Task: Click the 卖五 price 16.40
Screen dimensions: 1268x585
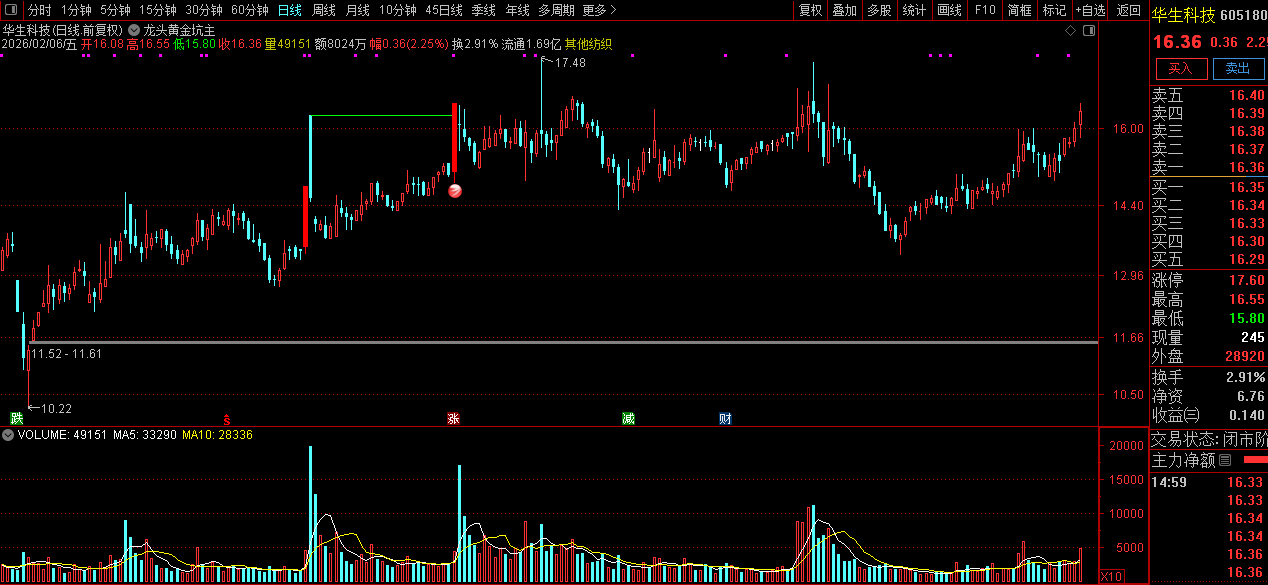Action: 1246,95
